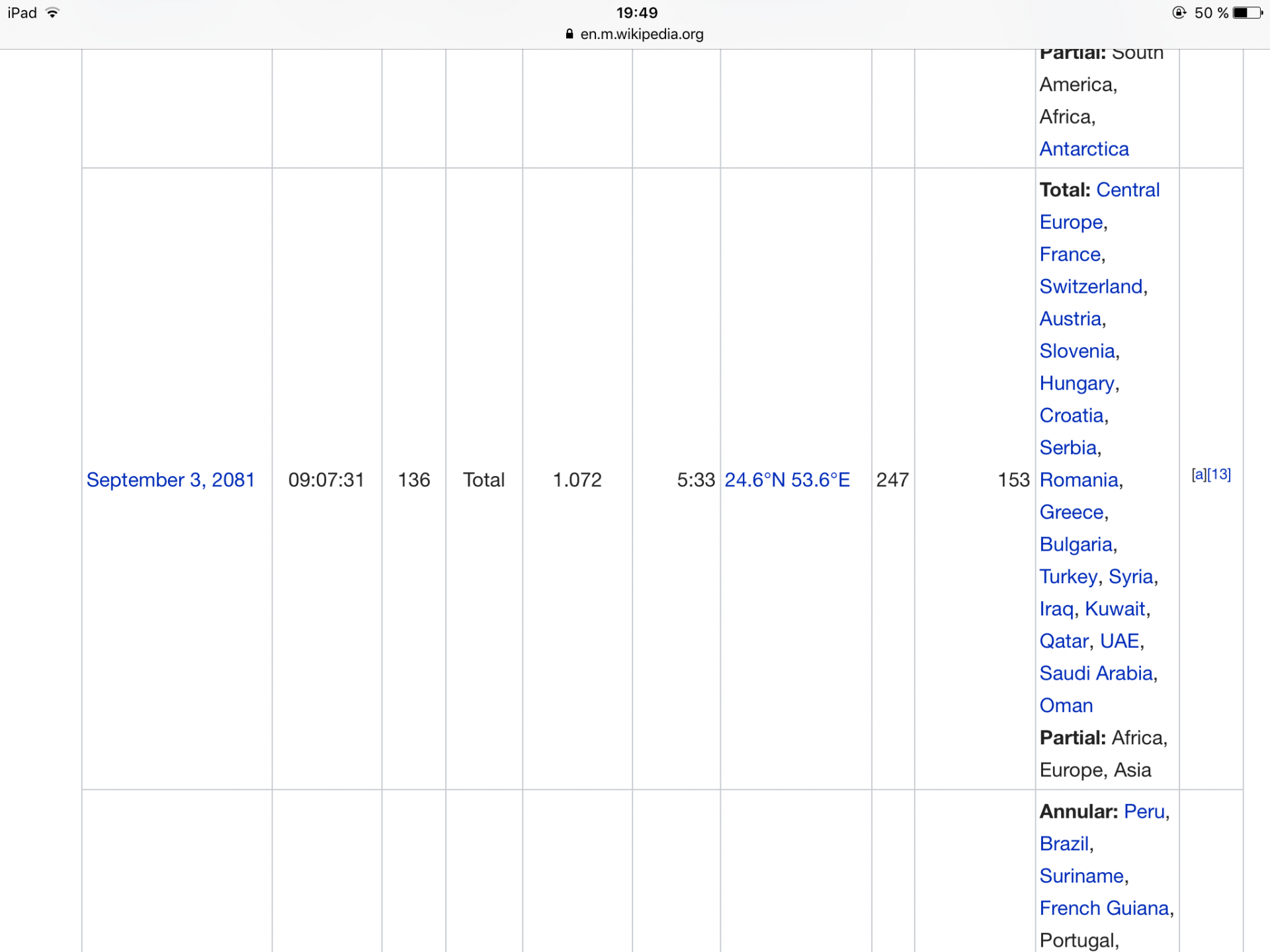Open the Bulgaria link
The width and height of the screenshot is (1270, 952).
coord(1076,544)
